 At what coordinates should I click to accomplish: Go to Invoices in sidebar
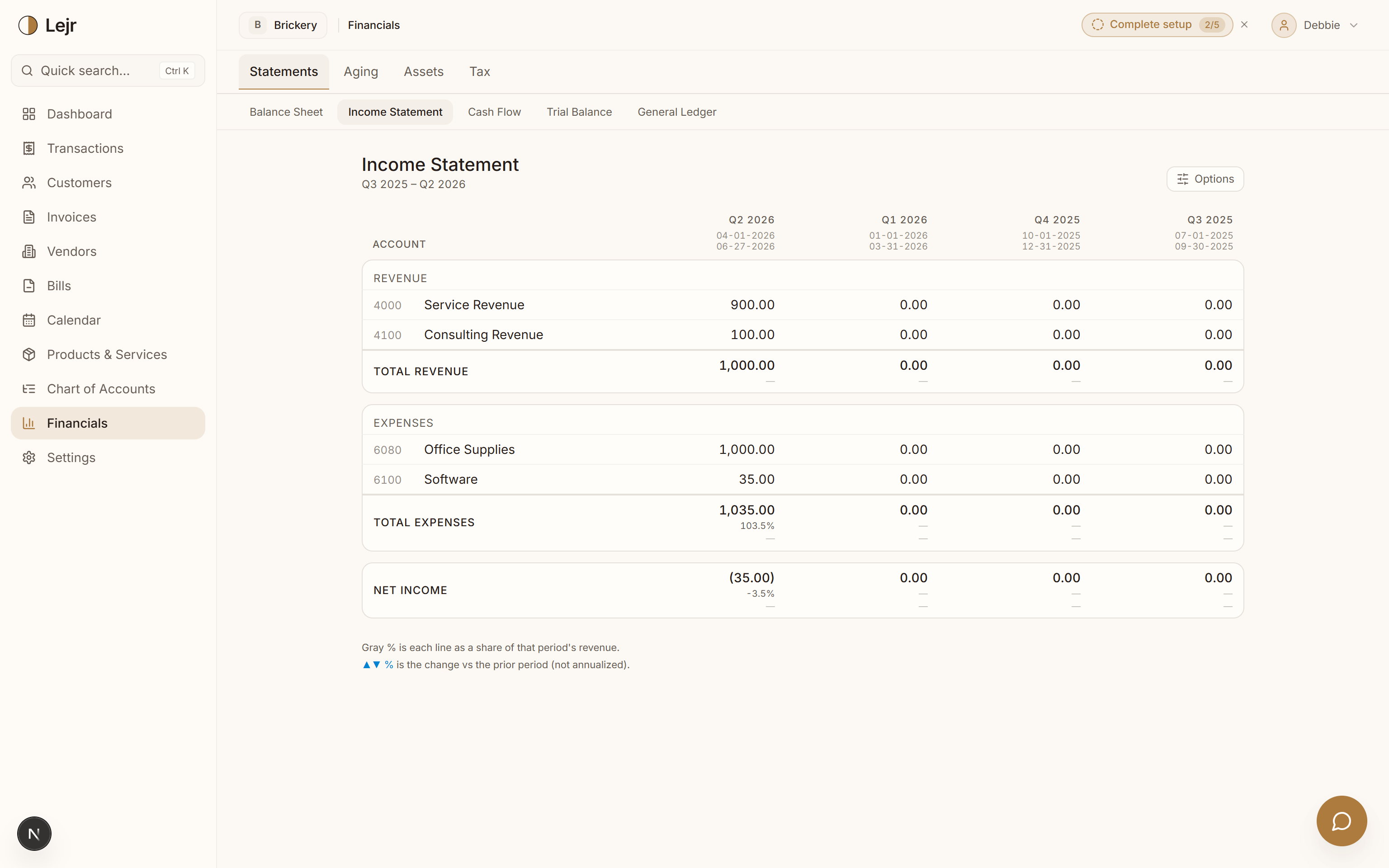[108, 217]
